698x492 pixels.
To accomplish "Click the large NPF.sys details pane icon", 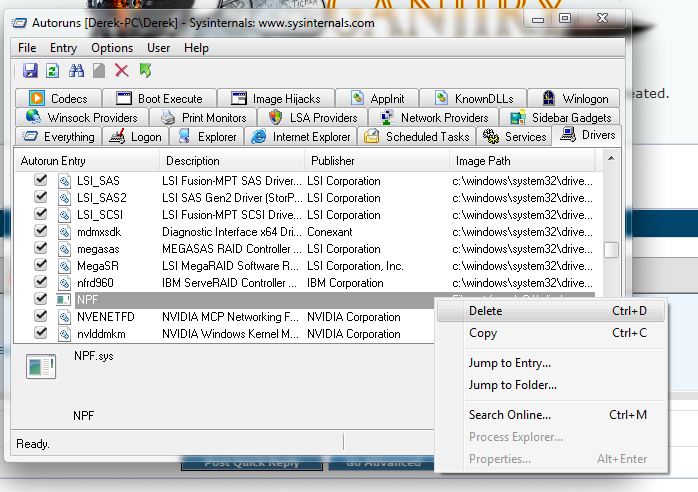I will click(x=41, y=366).
